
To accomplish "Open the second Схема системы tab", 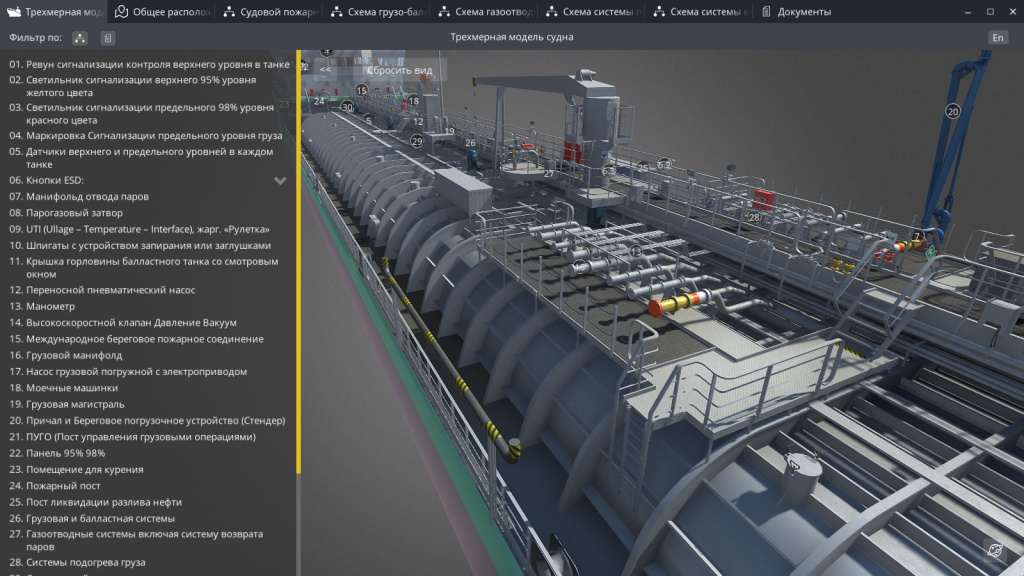I will coord(701,12).
